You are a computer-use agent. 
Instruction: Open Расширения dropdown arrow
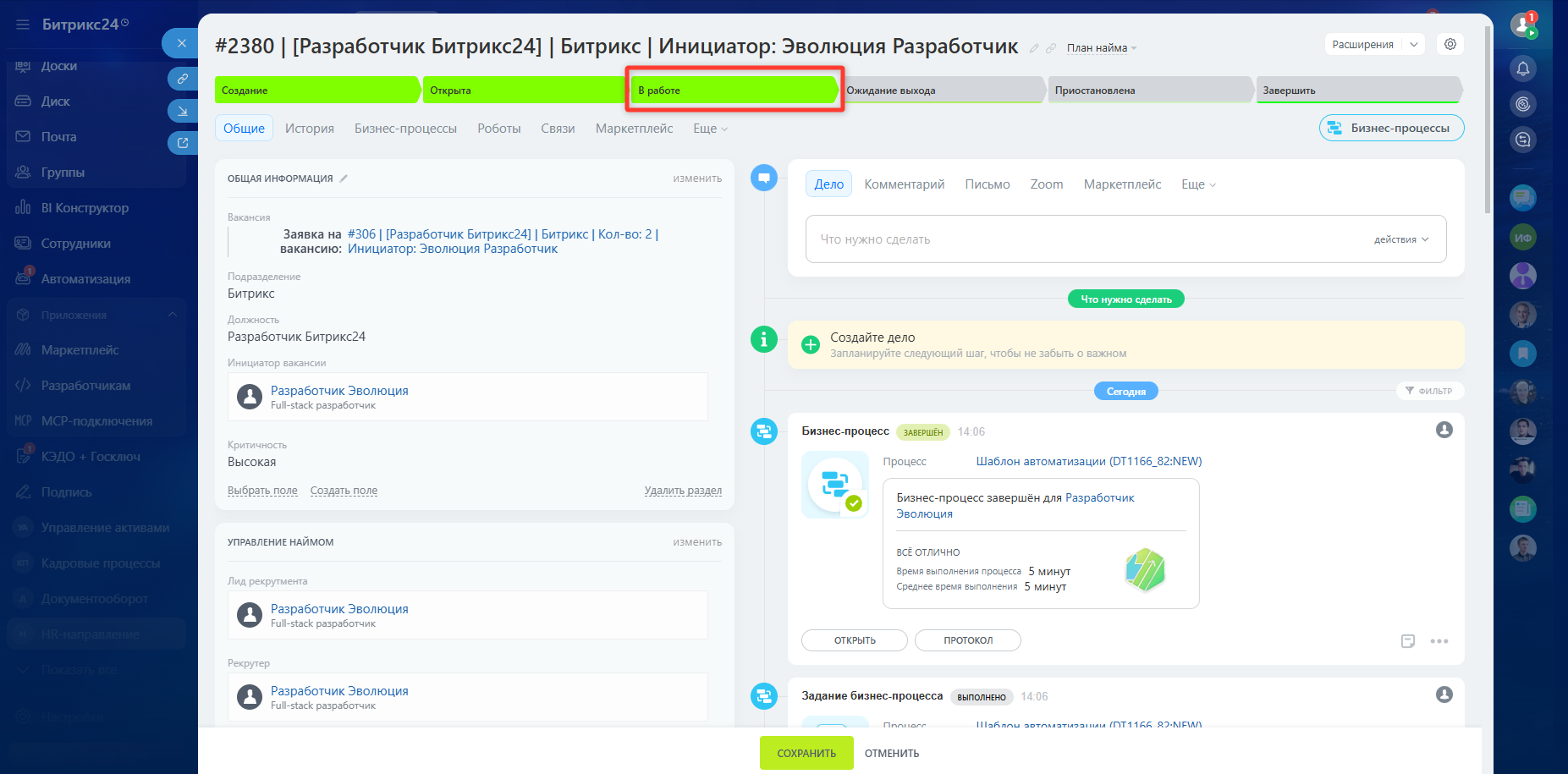coord(1414,45)
